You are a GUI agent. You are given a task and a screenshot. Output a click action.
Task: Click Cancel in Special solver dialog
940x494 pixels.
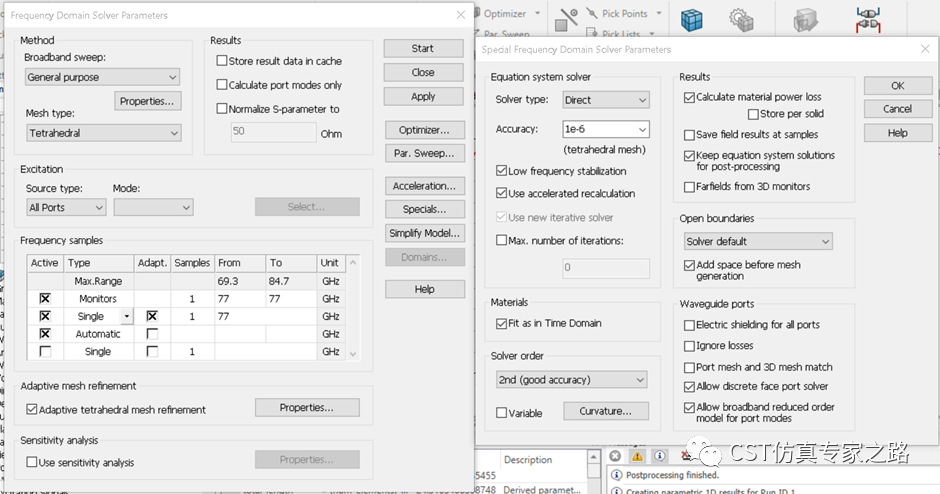point(897,109)
